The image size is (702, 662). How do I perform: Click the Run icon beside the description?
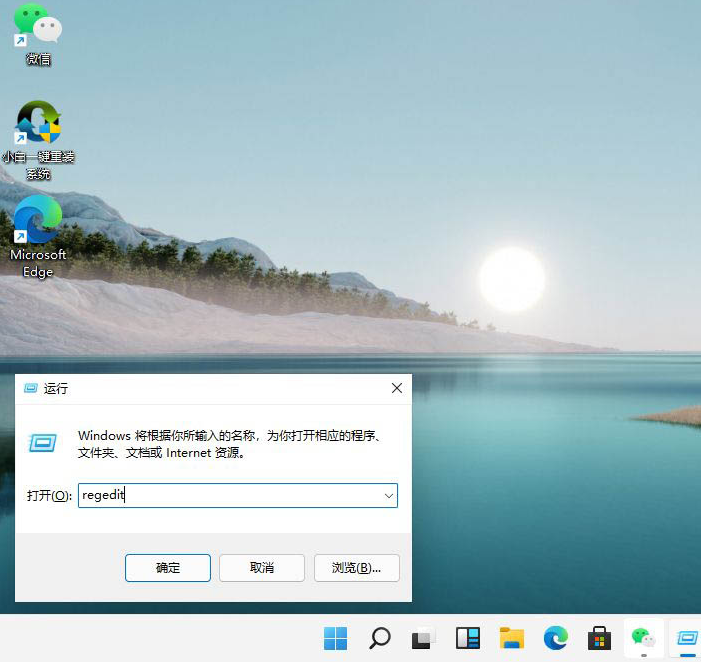tap(42, 443)
